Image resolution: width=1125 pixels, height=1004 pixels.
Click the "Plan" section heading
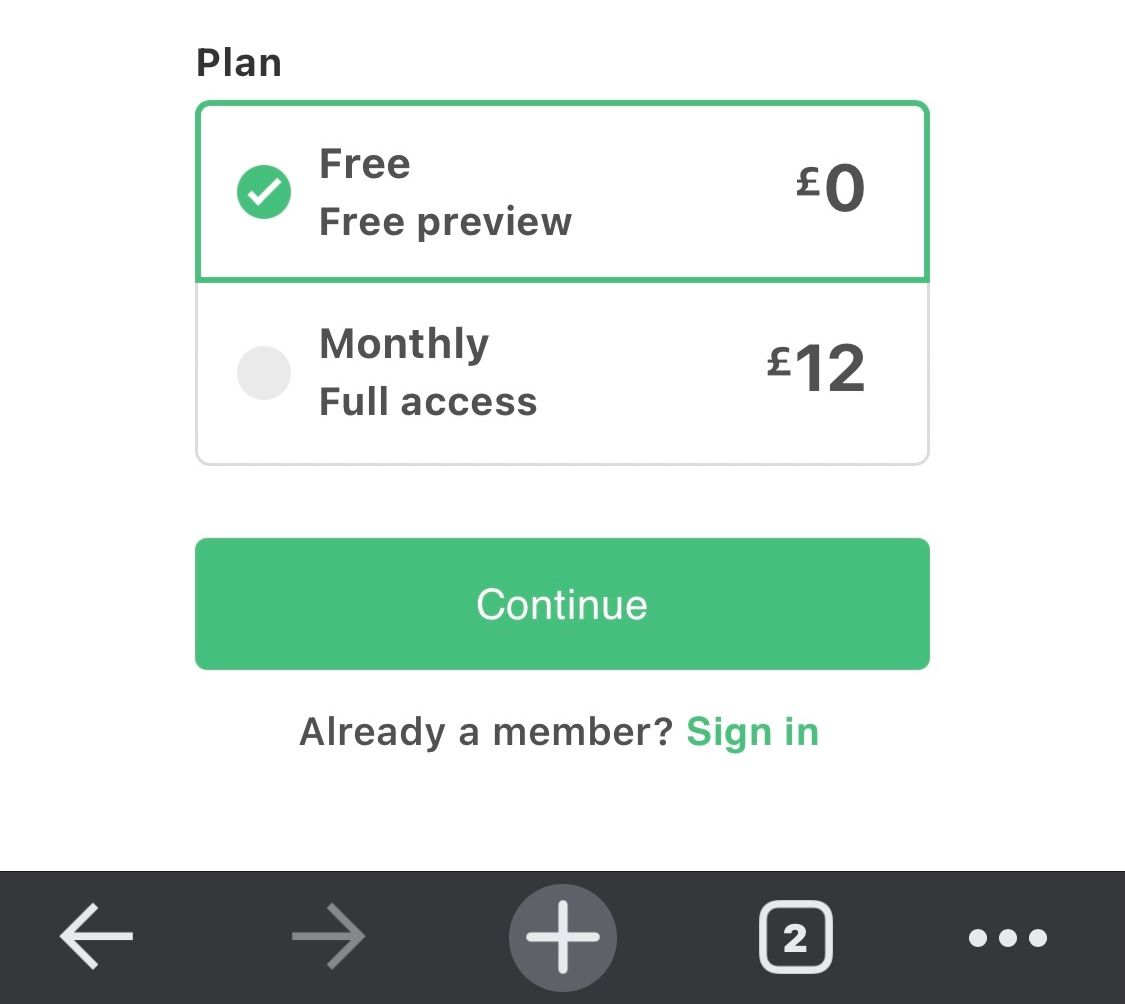(239, 62)
